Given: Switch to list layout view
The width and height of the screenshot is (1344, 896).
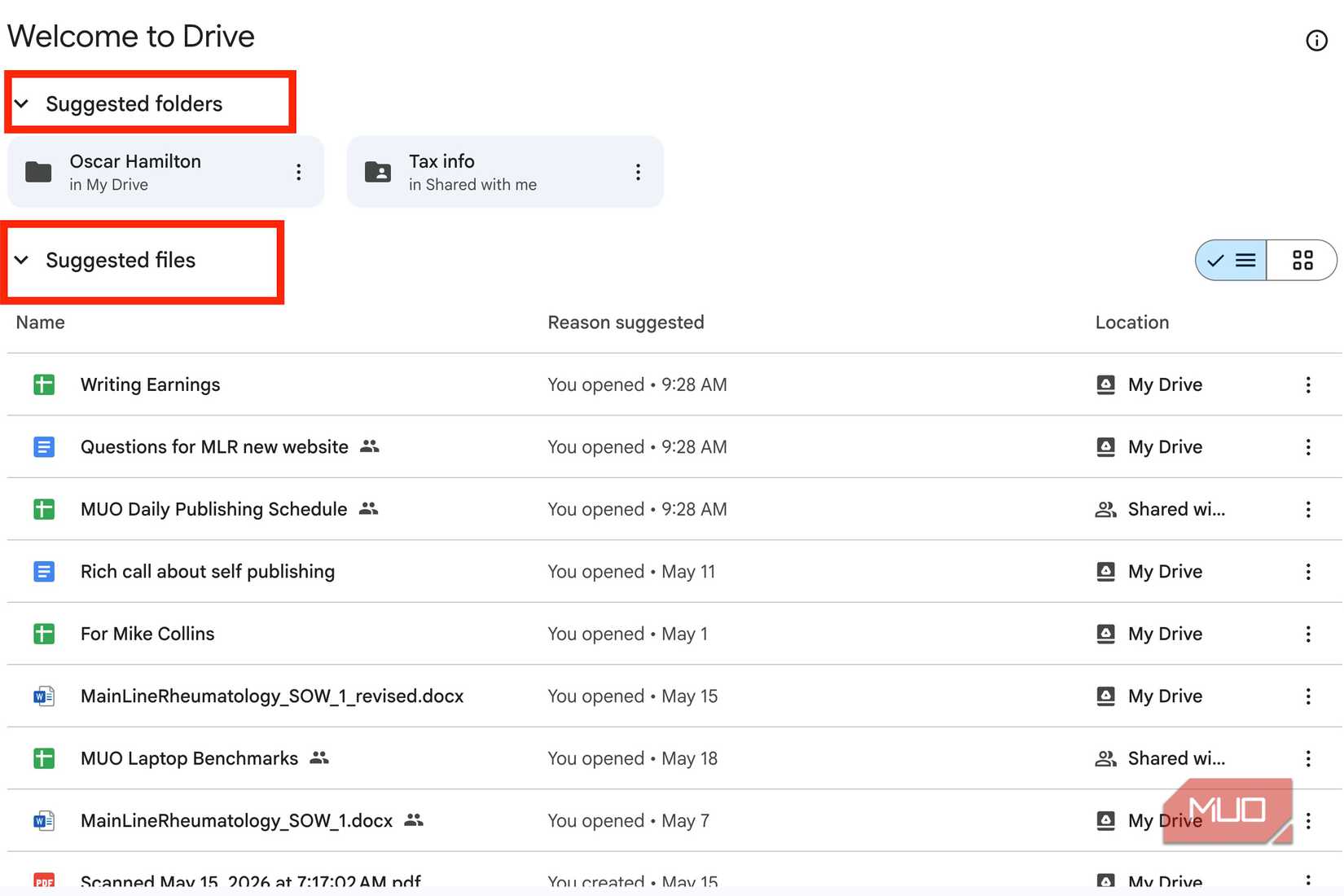Looking at the screenshot, I should [1231, 260].
